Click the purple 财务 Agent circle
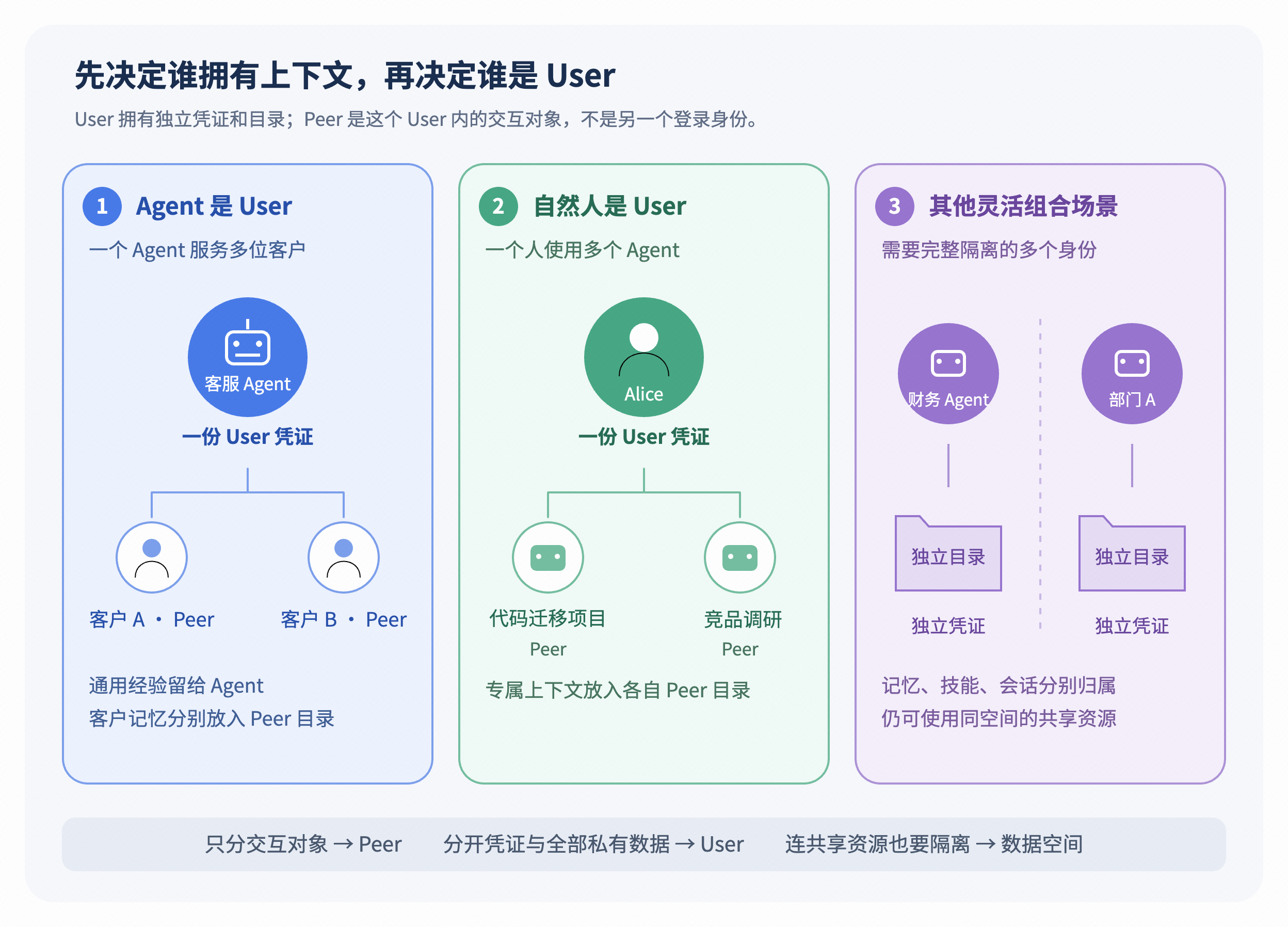 click(x=948, y=374)
